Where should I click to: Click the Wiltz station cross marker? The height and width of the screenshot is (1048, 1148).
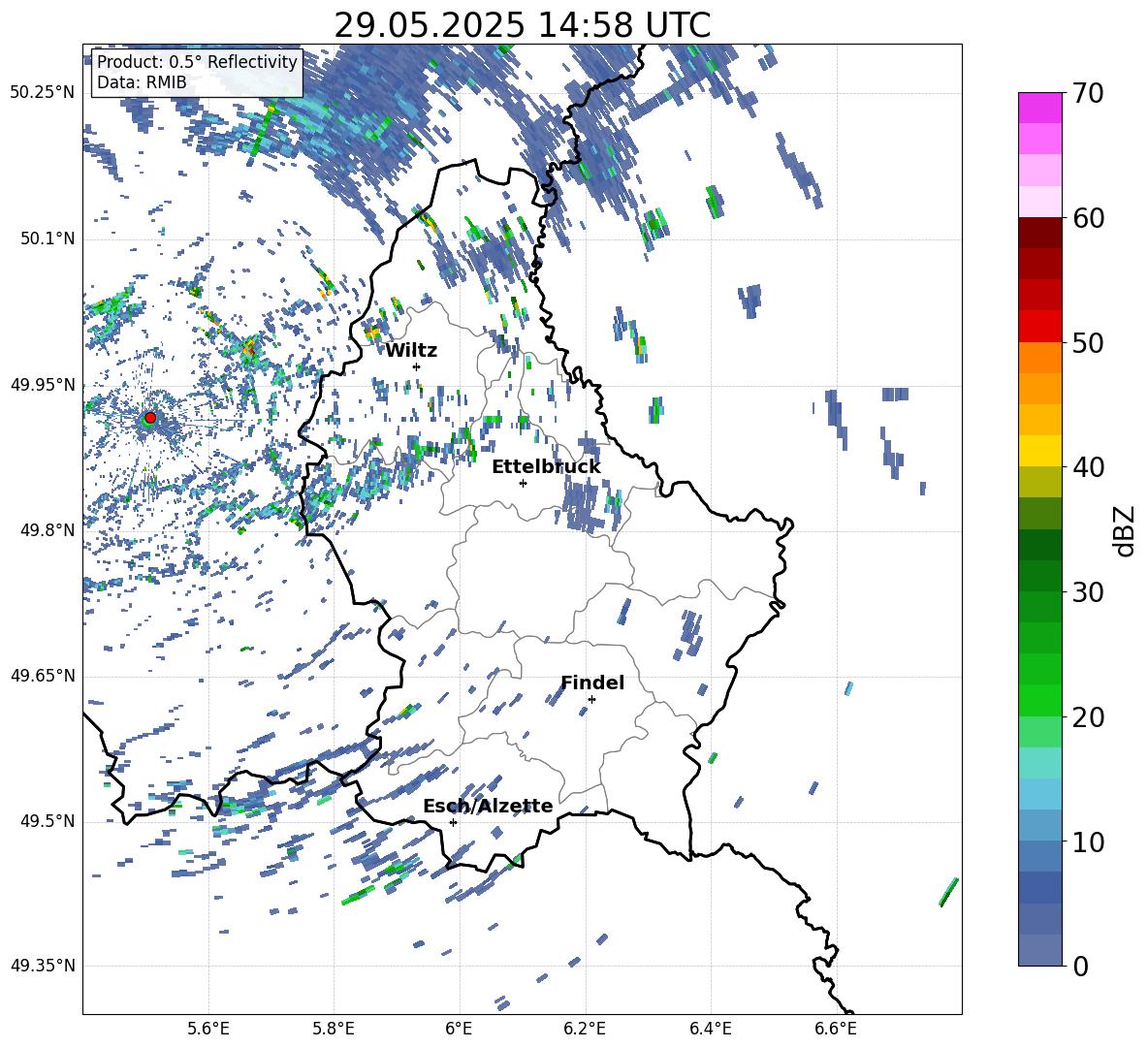pyautogui.click(x=417, y=366)
